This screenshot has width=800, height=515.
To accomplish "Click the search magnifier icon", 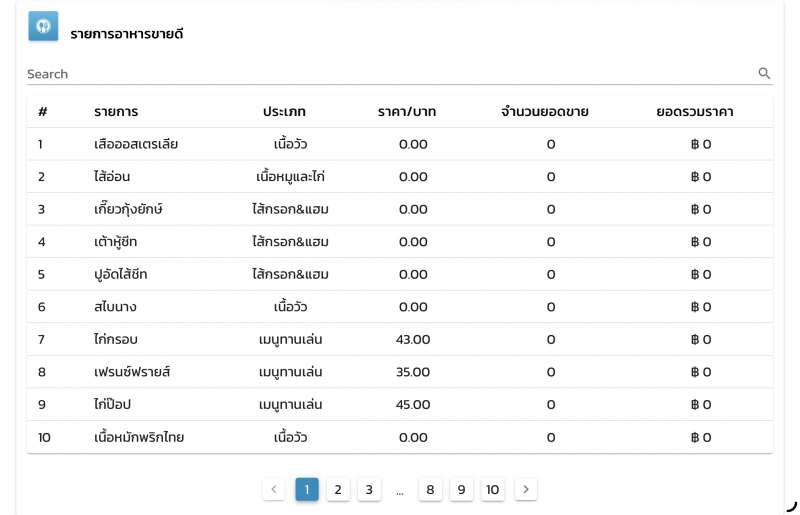I will coord(764,73).
